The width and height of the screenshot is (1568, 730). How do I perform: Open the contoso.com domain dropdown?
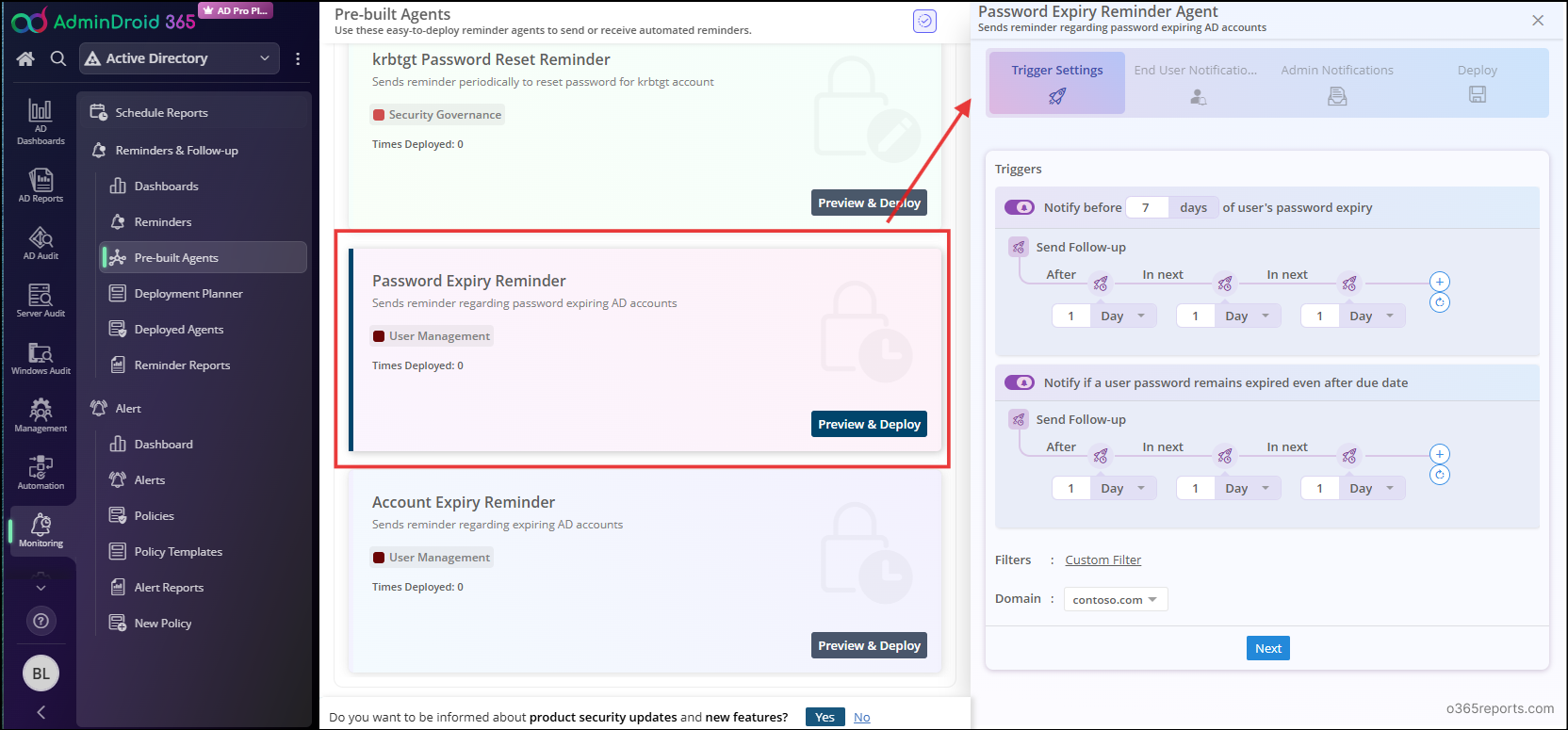[1116, 599]
